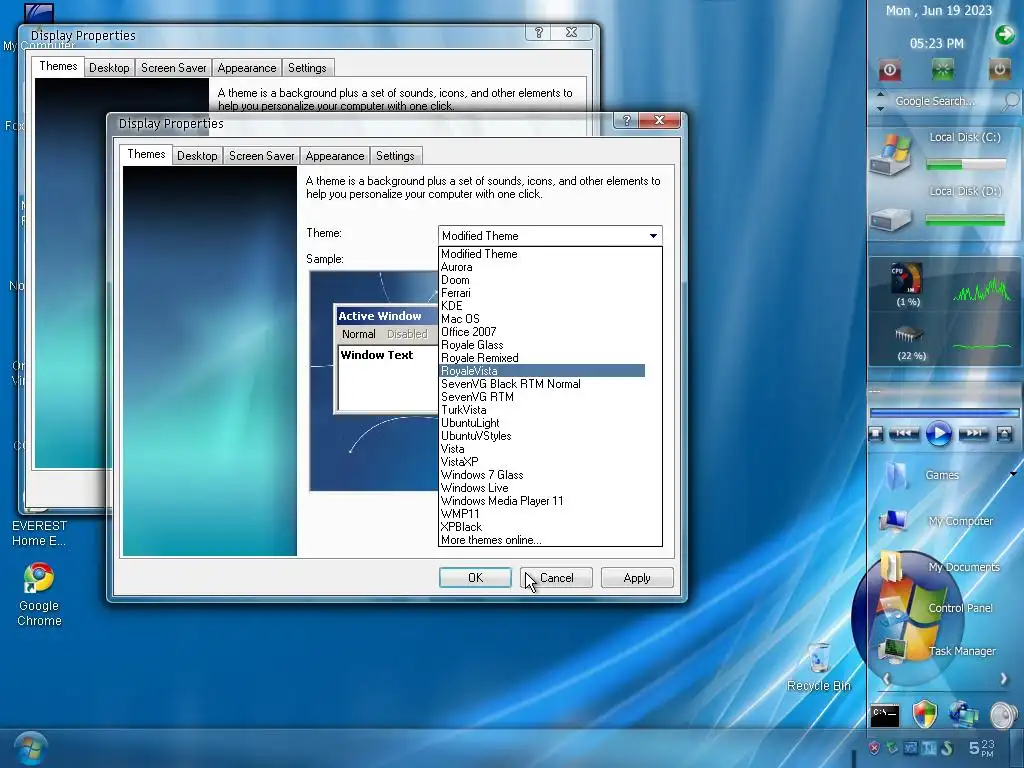1024x768 pixels.
Task: Click the brown power icon in sidebar
Action: click(999, 69)
